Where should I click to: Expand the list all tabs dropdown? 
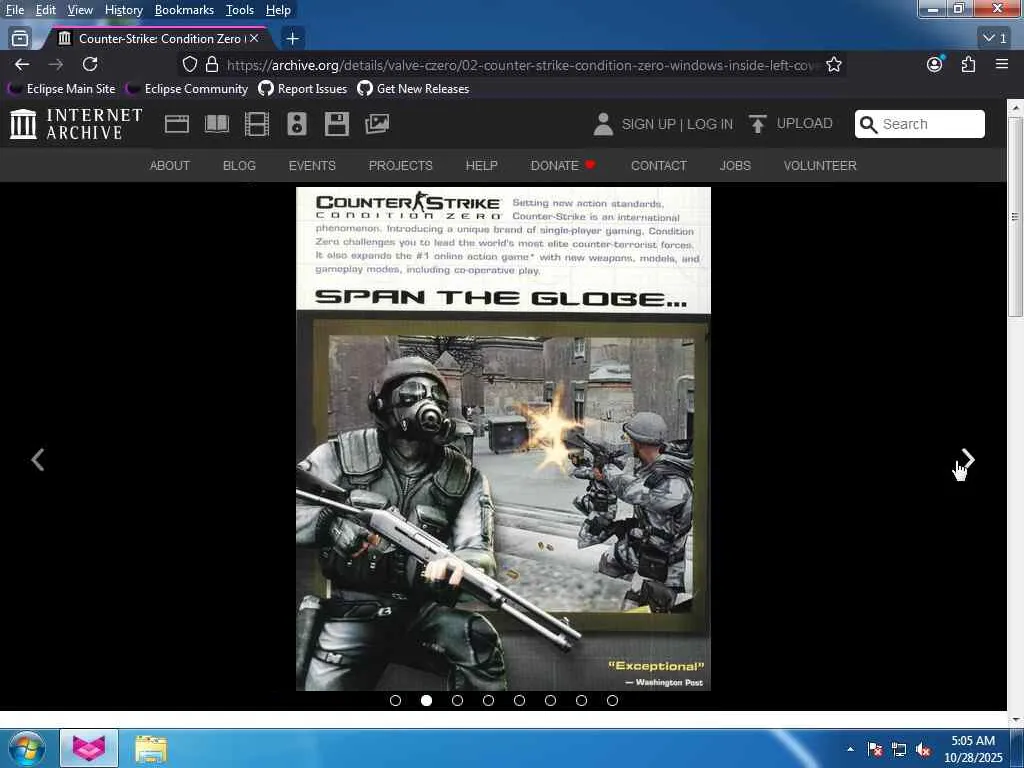tap(995, 39)
